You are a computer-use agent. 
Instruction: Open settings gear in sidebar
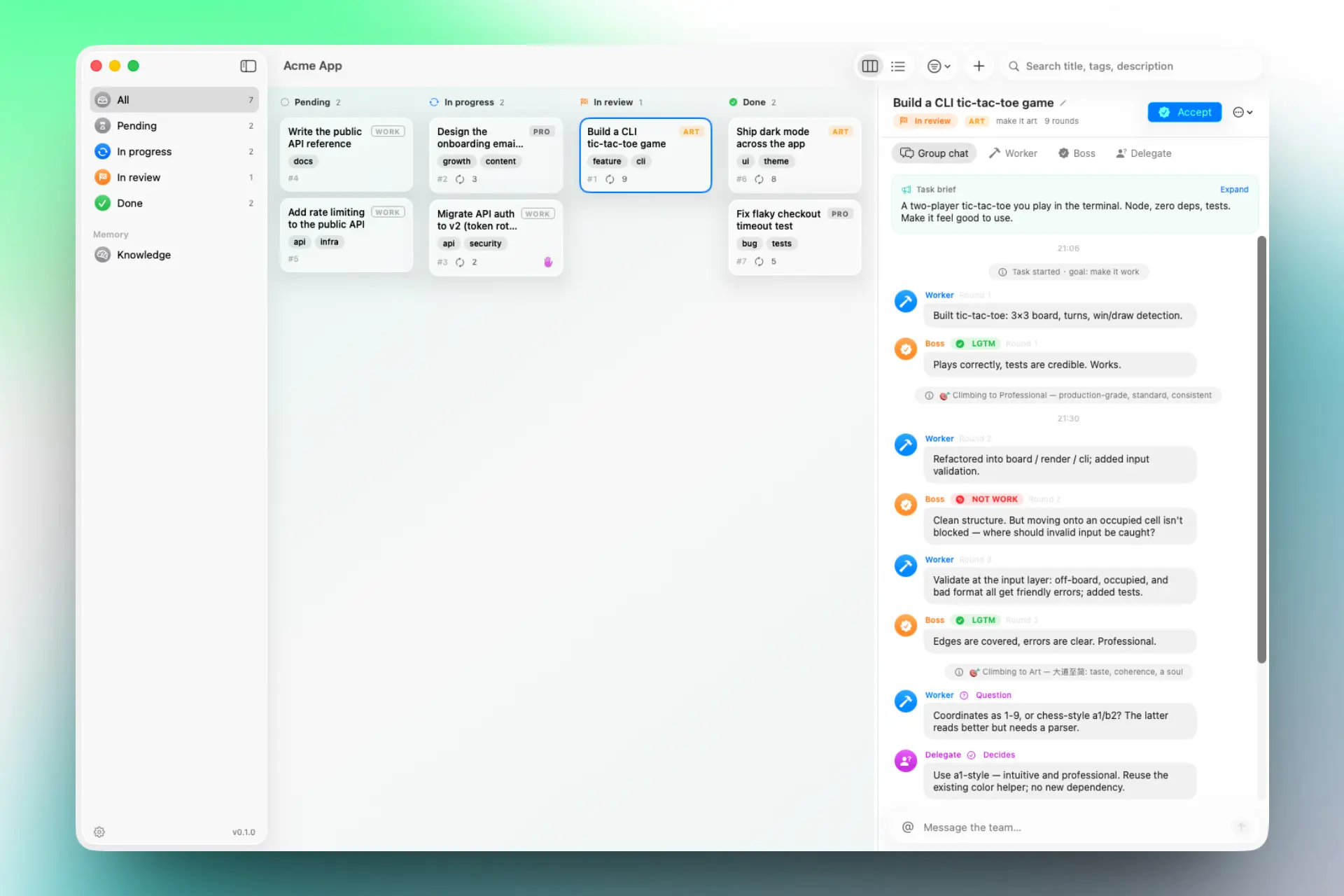coord(99,832)
